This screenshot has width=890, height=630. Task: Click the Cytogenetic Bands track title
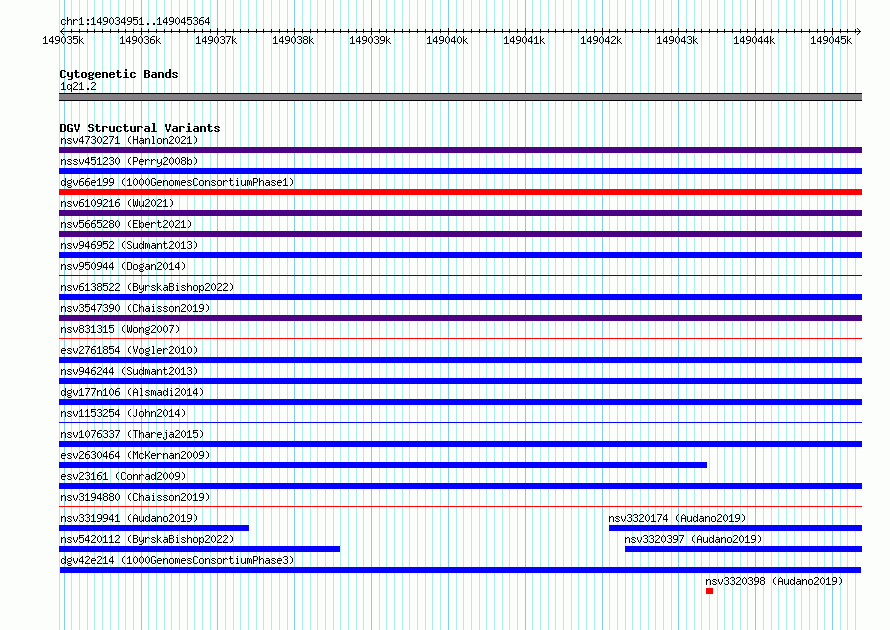pyautogui.click(x=119, y=74)
